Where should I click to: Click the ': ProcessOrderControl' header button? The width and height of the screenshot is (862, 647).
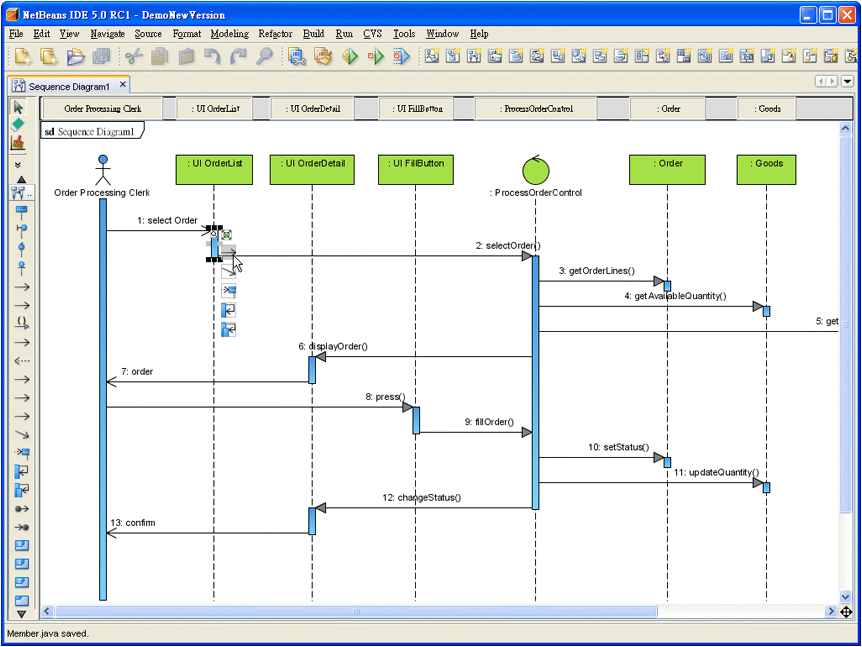pos(536,109)
